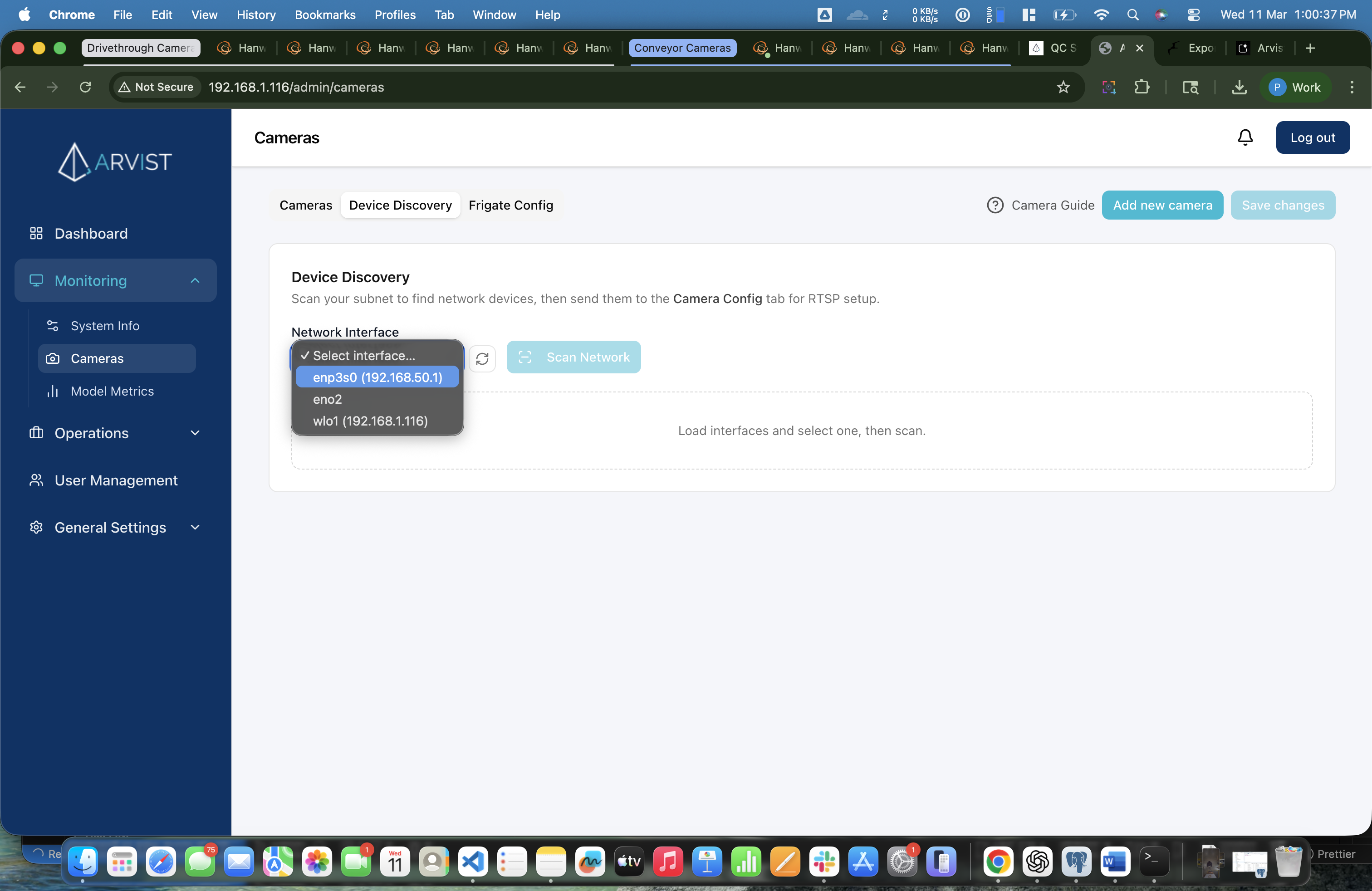The image size is (1372, 891).
Task: Click the ARVIST logo
Action: 115,162
